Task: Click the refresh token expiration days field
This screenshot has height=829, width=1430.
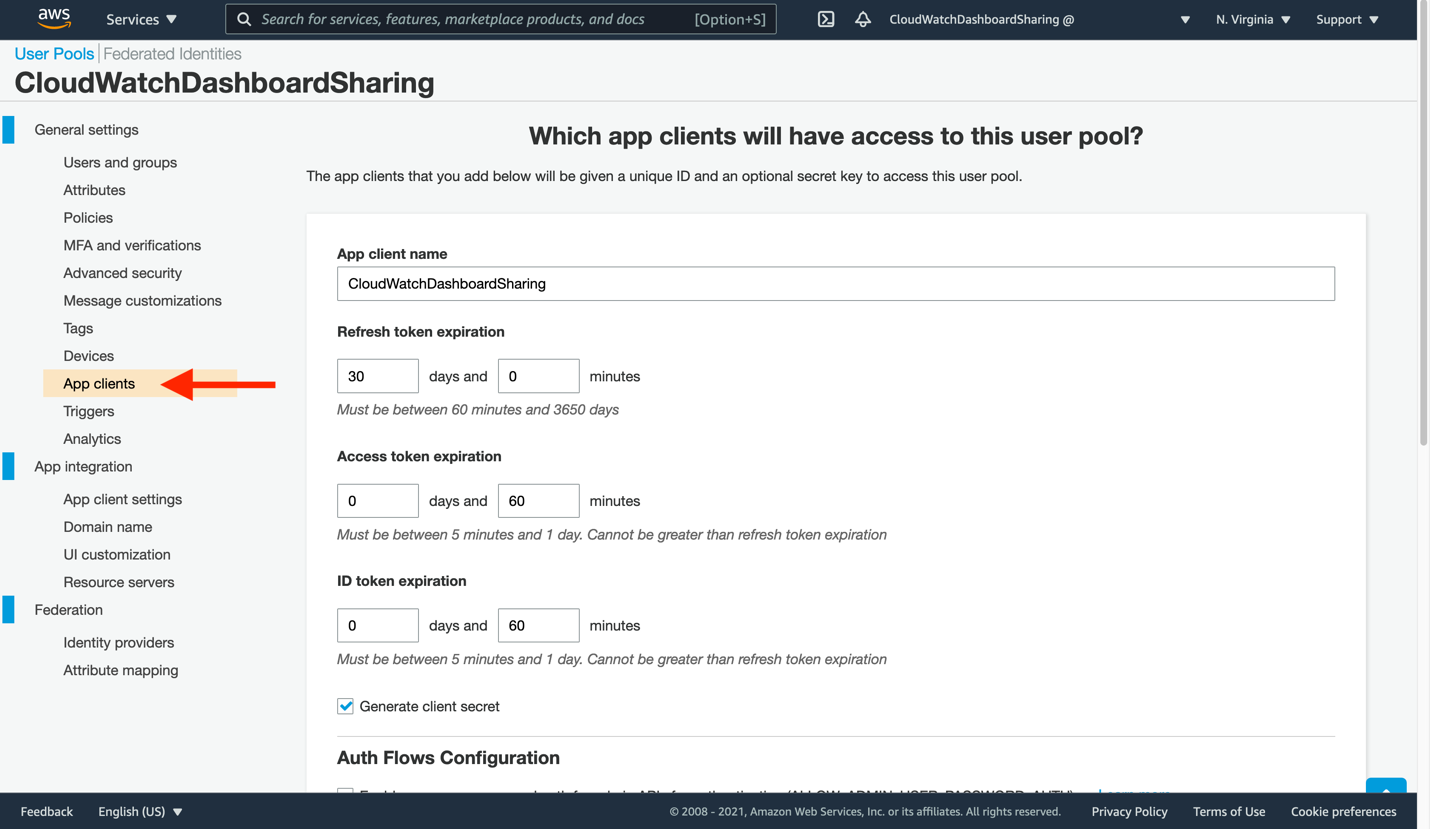Action: [x=377, y=375]
